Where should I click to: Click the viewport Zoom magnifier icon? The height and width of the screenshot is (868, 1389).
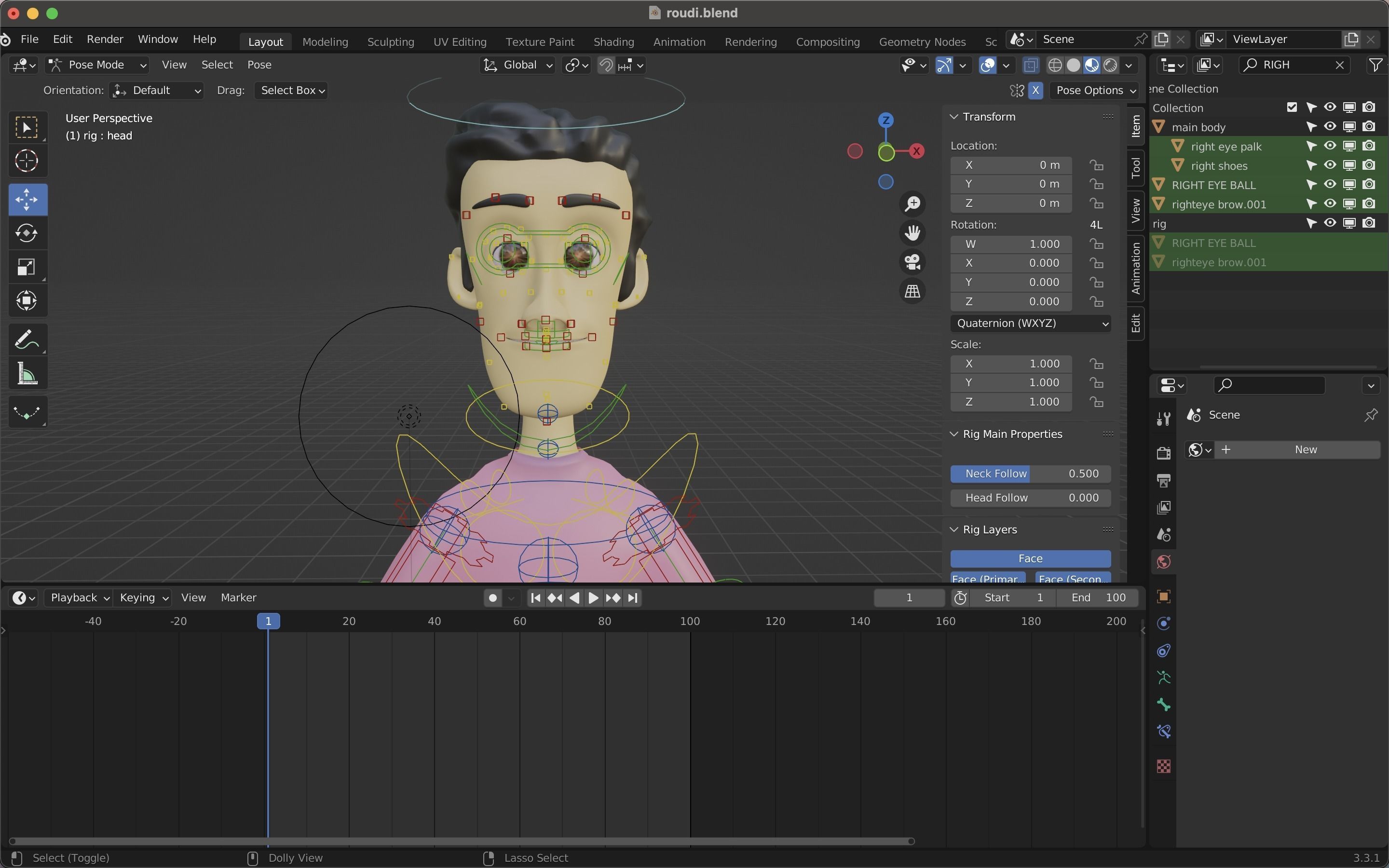coord(912,204)
